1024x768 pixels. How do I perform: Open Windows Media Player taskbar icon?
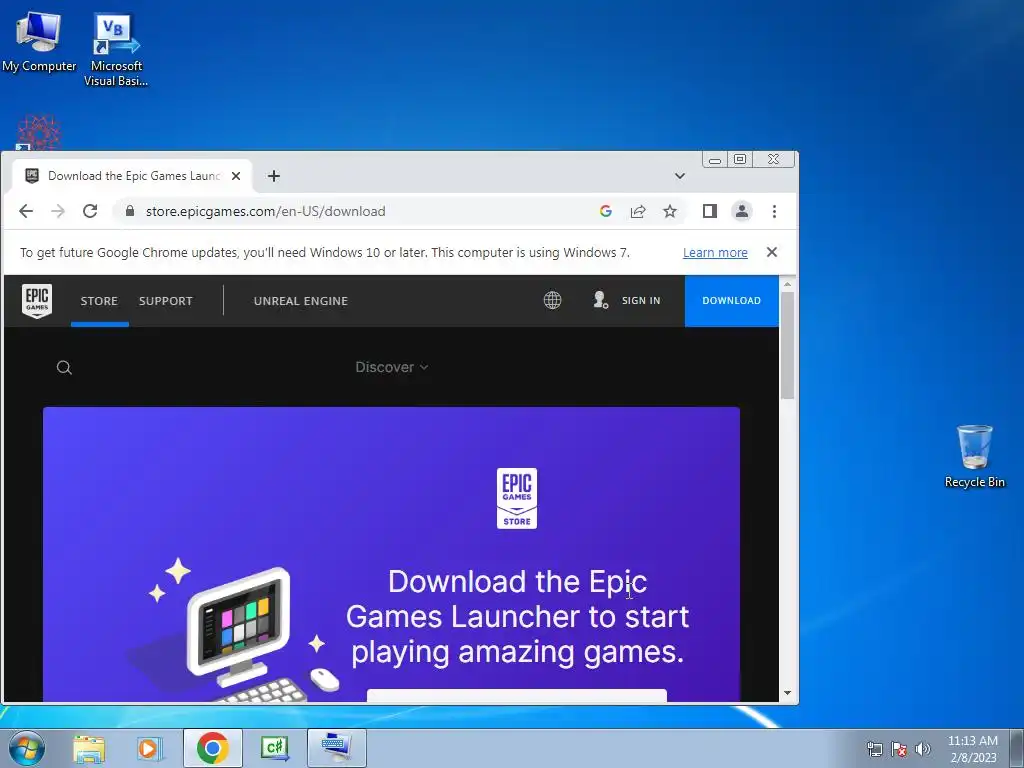pyautogui.click(x=150, y=748)
